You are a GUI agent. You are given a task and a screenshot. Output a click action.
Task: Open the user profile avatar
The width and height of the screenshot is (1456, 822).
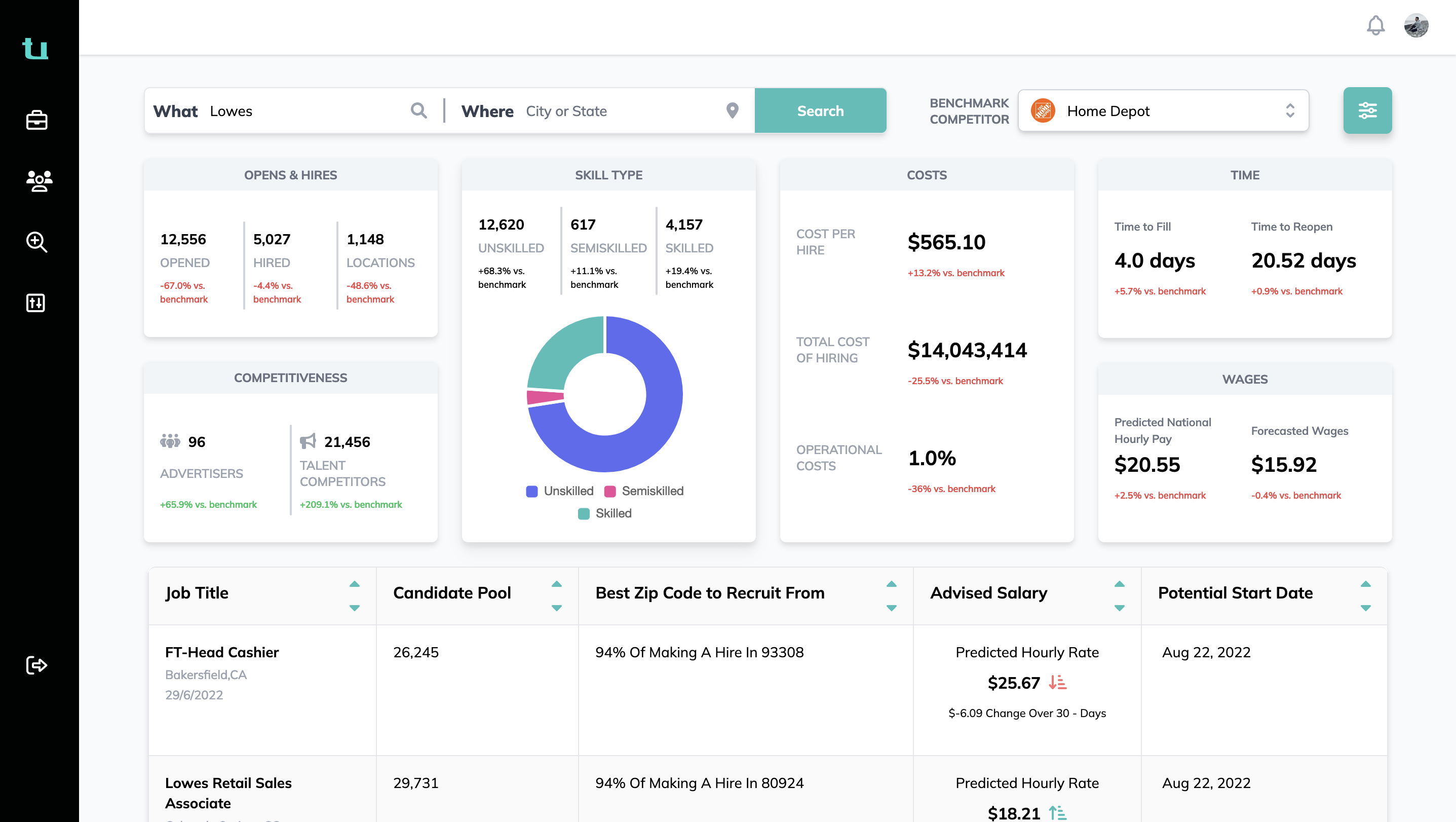(x=1416, y=25)
